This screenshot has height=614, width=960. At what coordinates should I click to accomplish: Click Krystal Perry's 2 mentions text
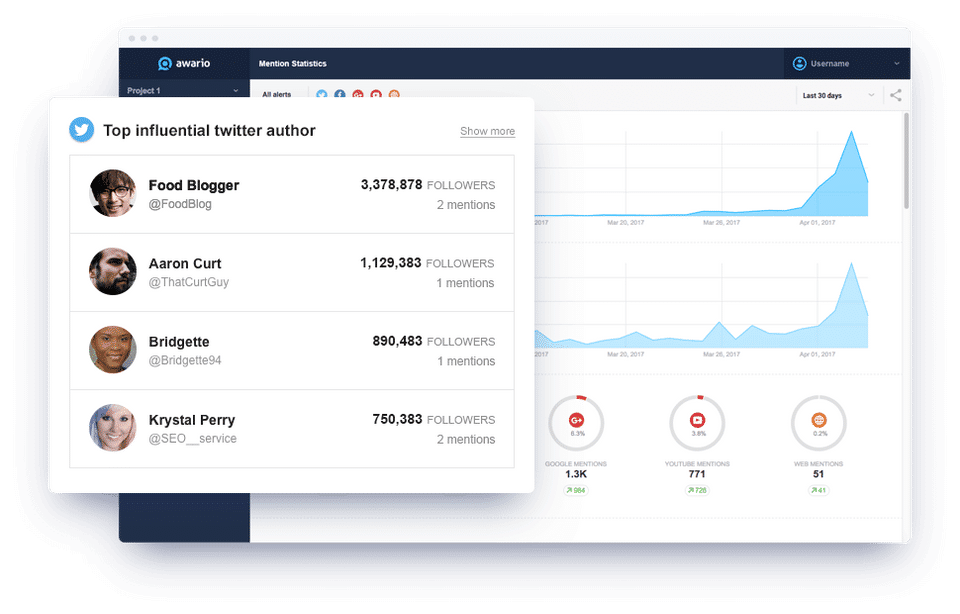pos(466,440)
